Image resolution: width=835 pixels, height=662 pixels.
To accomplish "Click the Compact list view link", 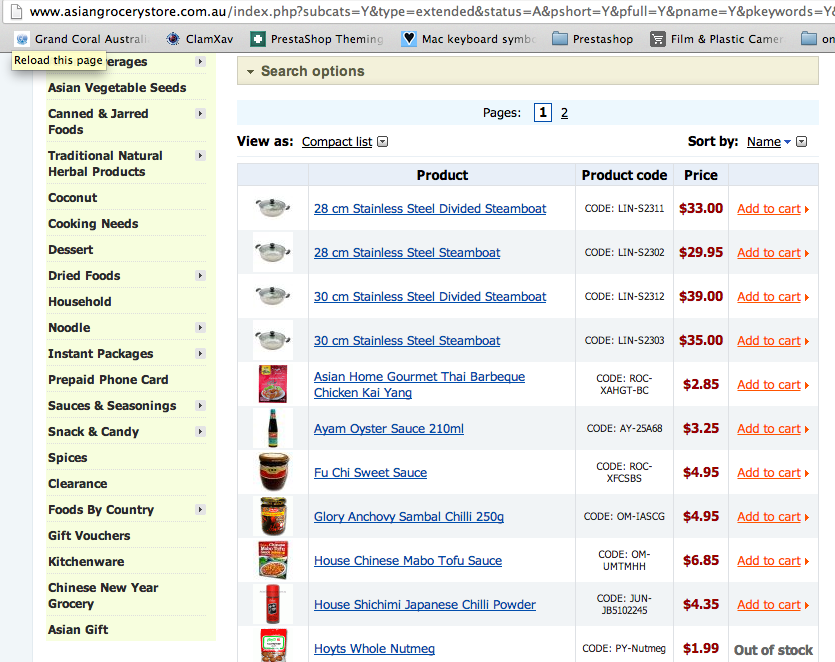I will [337, 142].
